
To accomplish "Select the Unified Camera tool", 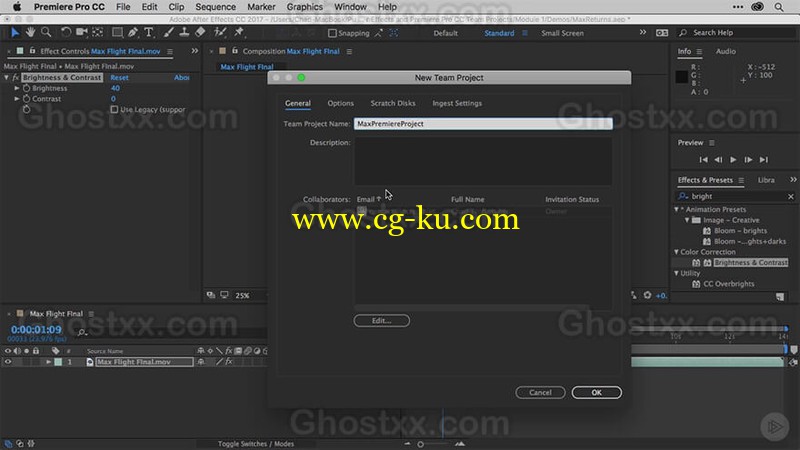I will pos(82,33).
